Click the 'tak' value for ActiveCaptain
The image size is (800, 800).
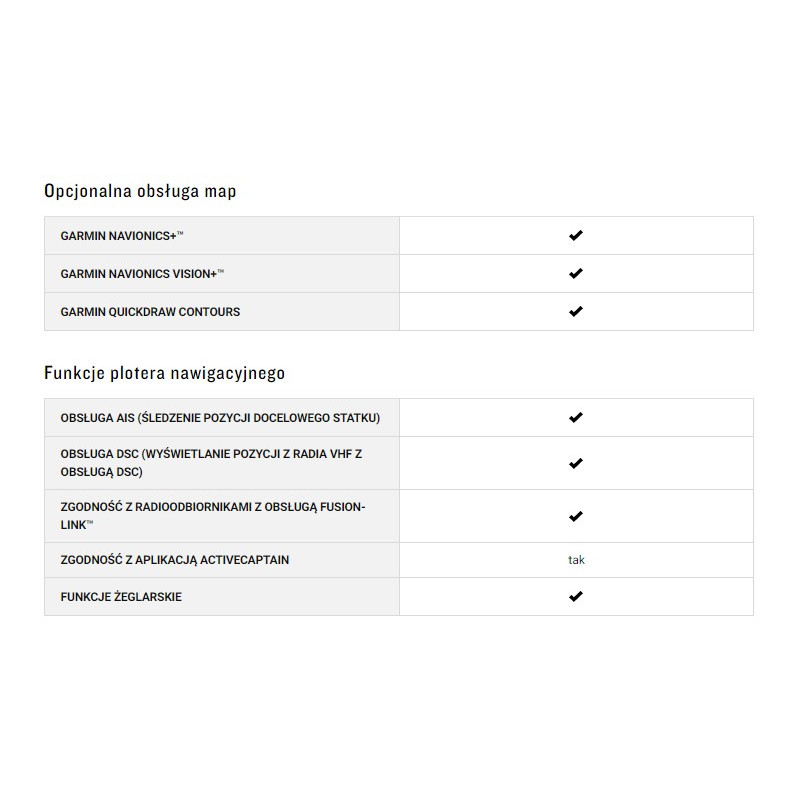576,560
